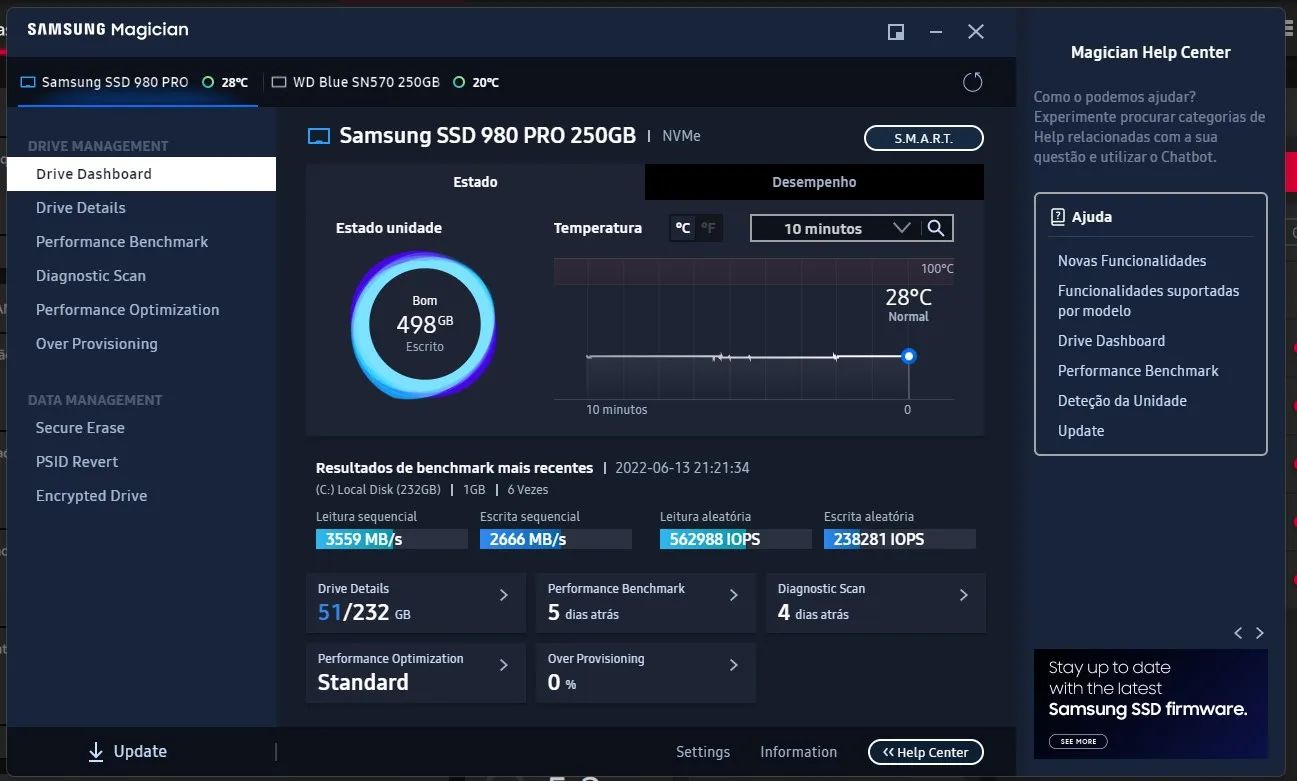
Task: Click the Leitura sequencial 3559 MB/s bar
Action: [392, 539]
